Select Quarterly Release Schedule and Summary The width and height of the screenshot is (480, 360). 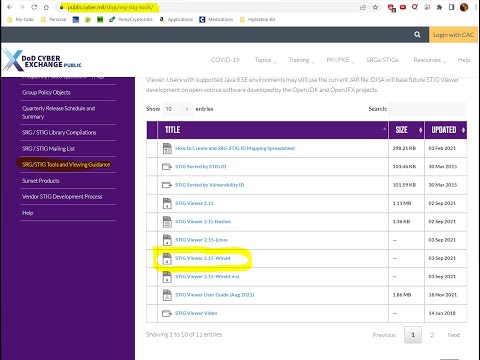59,113
